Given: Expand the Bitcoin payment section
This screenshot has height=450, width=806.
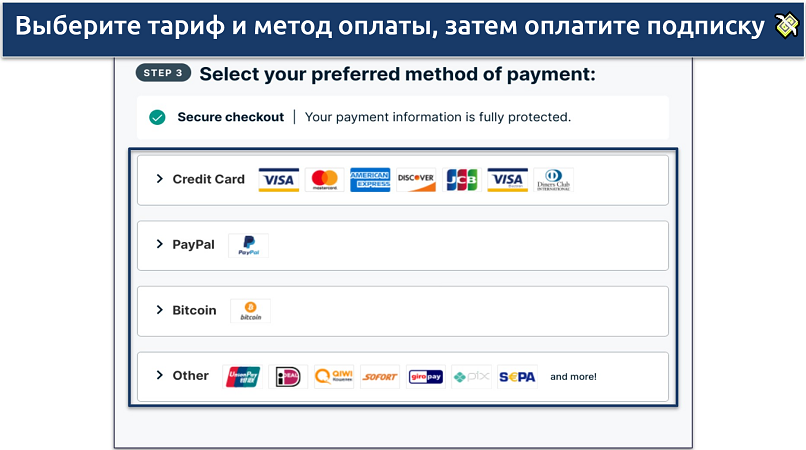Looking at the screenshot, I should point(402,311).
